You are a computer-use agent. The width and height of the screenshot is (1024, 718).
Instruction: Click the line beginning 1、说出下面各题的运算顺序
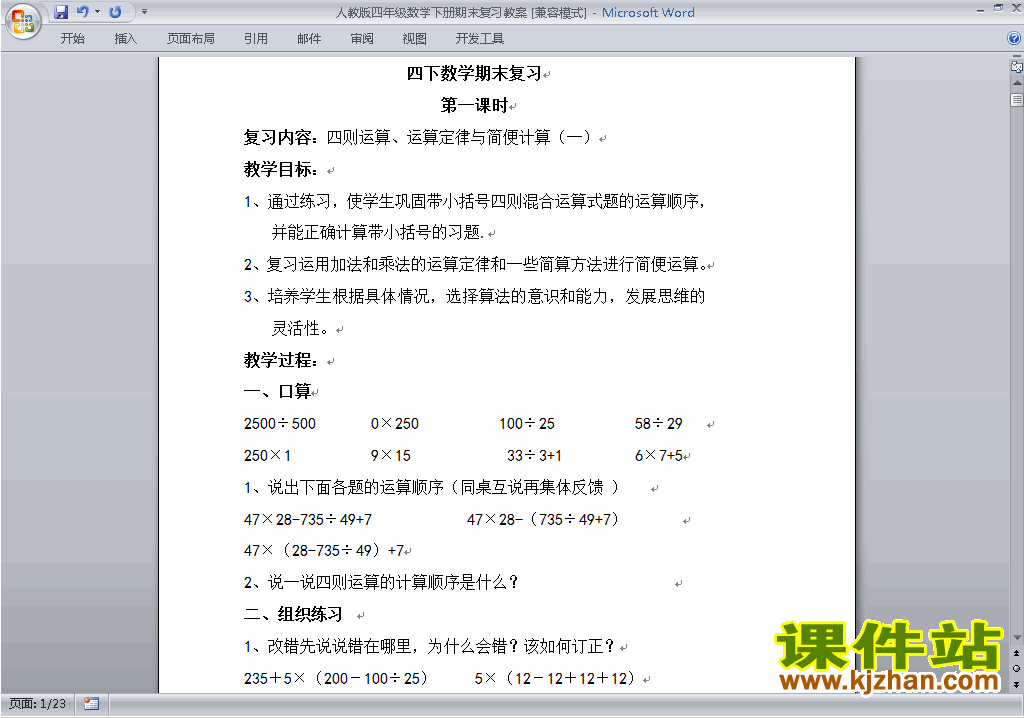point(431,487)
